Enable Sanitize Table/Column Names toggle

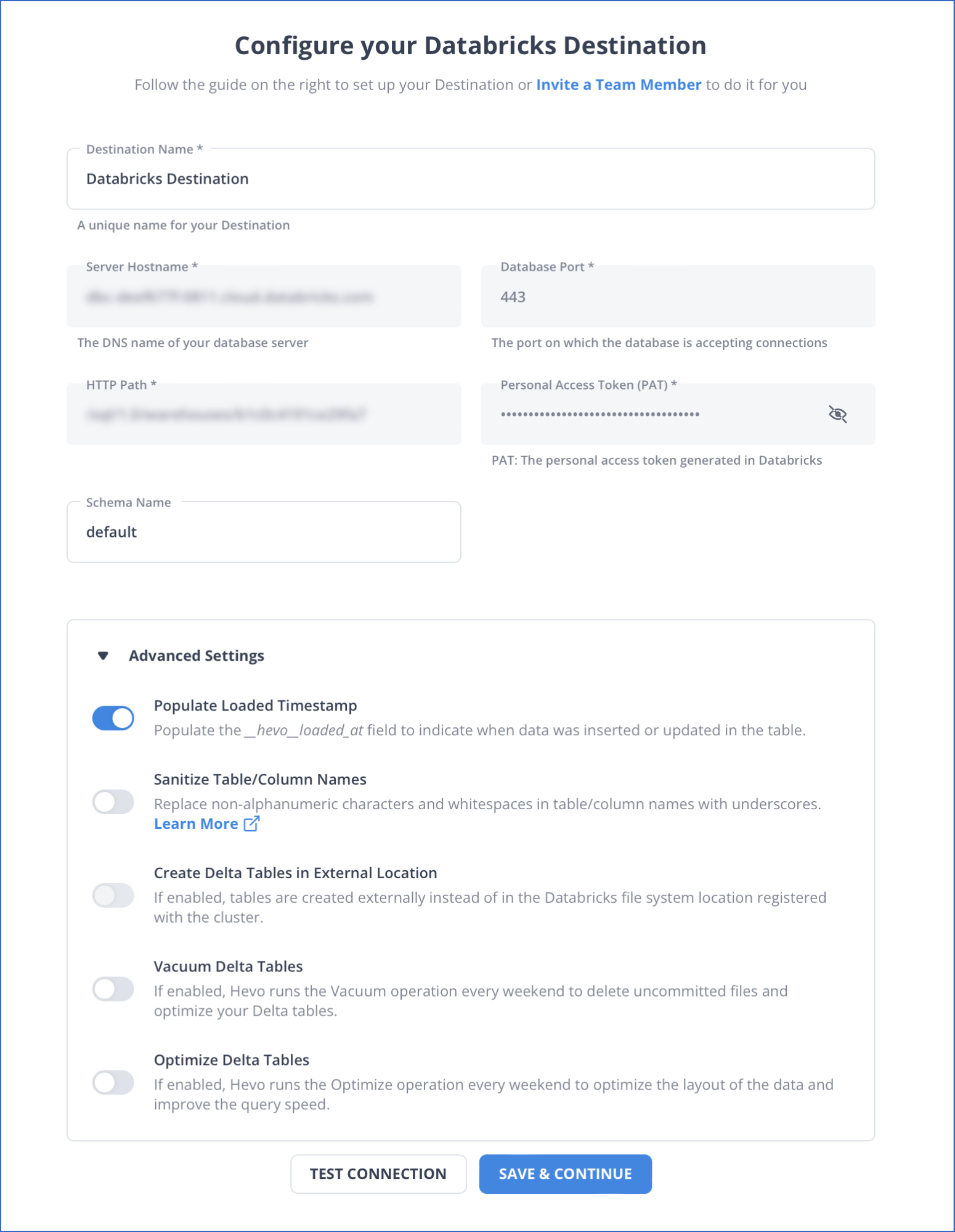point(113,802)
